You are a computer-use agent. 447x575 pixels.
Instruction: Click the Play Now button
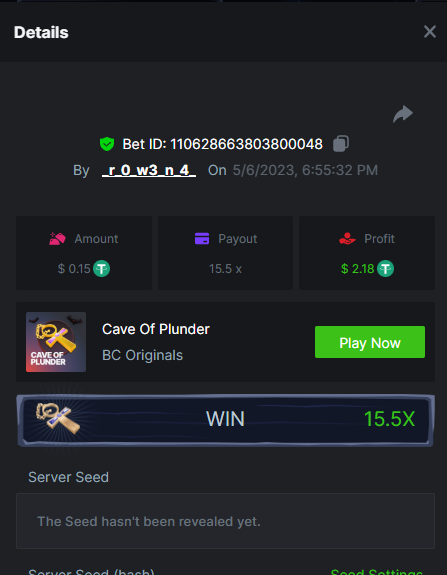pyautogui.click(x=370, y=342)
